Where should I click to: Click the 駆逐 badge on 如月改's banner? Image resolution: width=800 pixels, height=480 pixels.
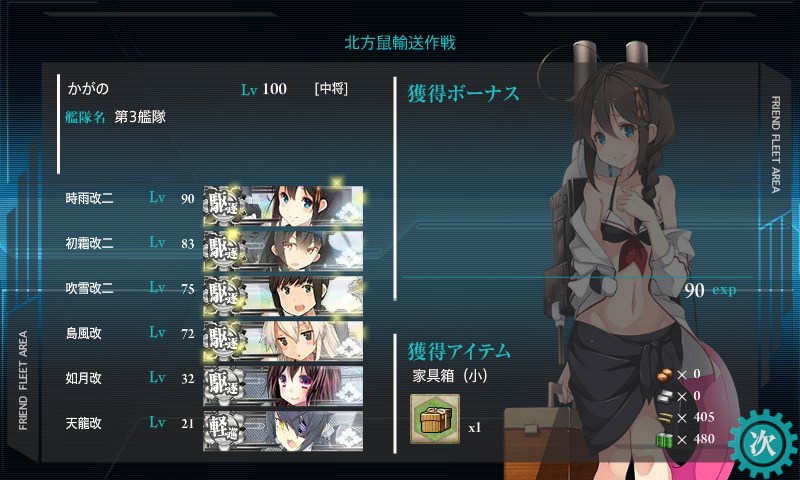coord(224,386)
